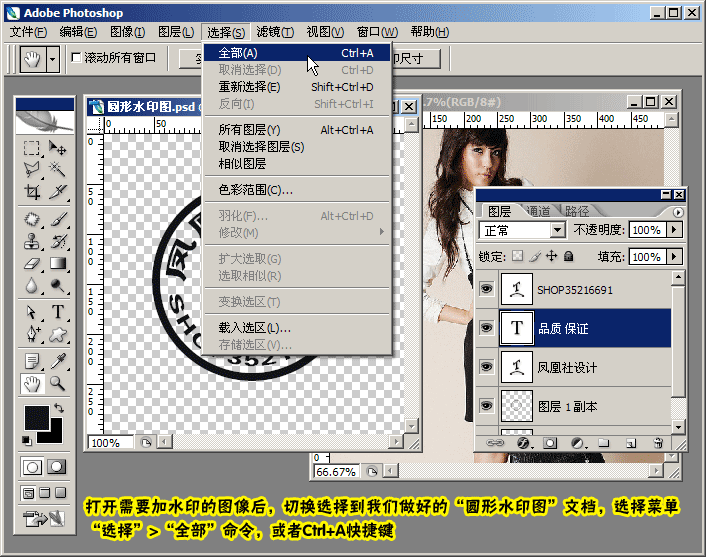Open the 文件(F) menu

(28, 32)
